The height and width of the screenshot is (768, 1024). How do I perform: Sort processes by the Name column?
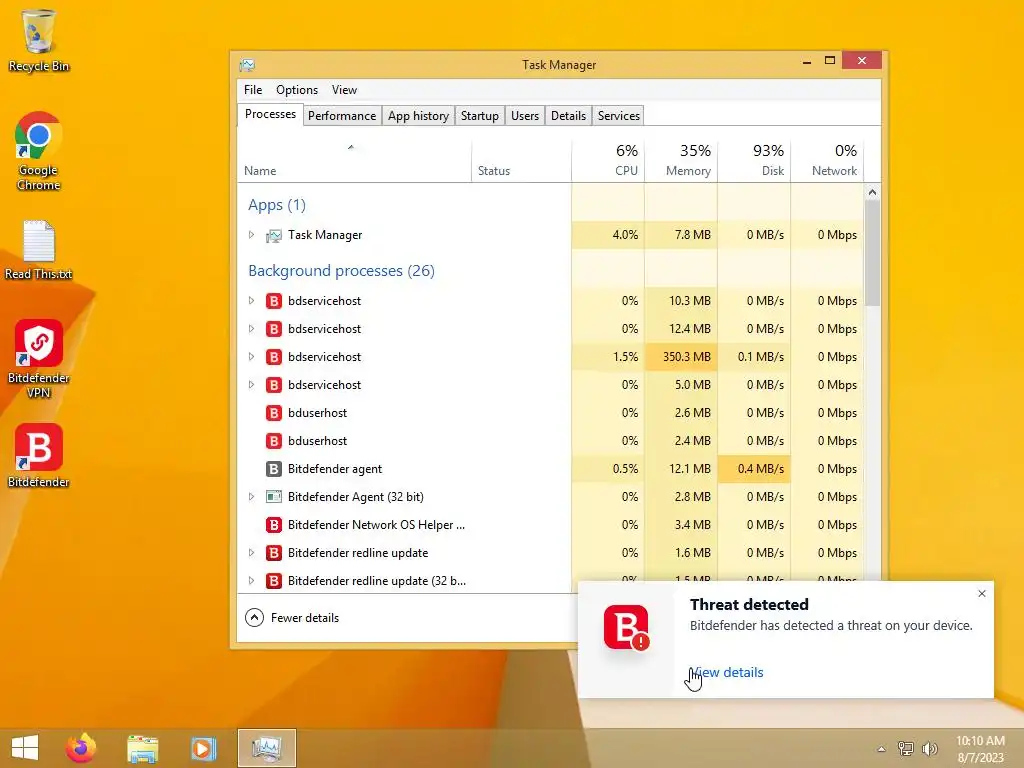[354, 161]
